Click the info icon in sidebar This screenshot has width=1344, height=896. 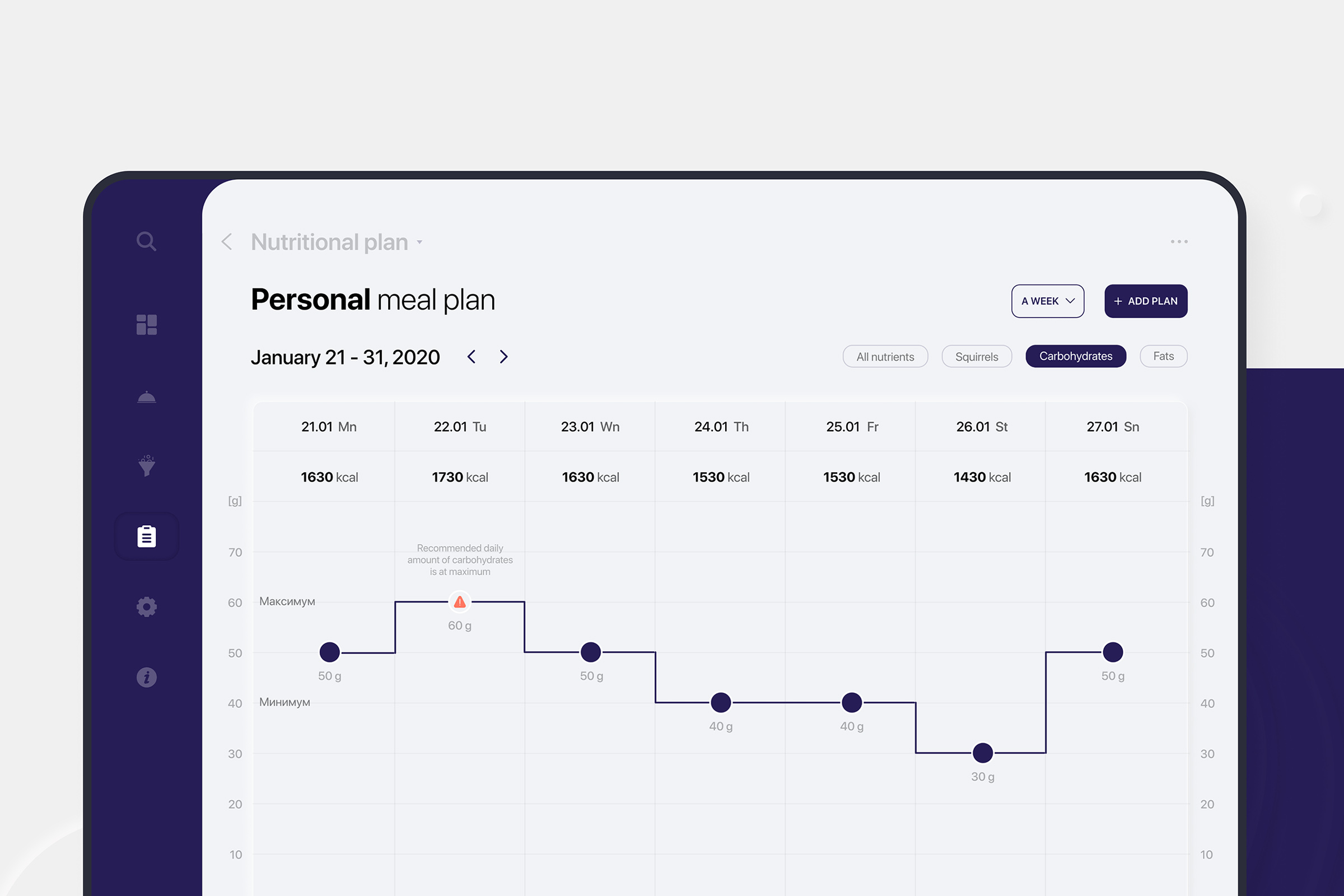coord(147,677)
